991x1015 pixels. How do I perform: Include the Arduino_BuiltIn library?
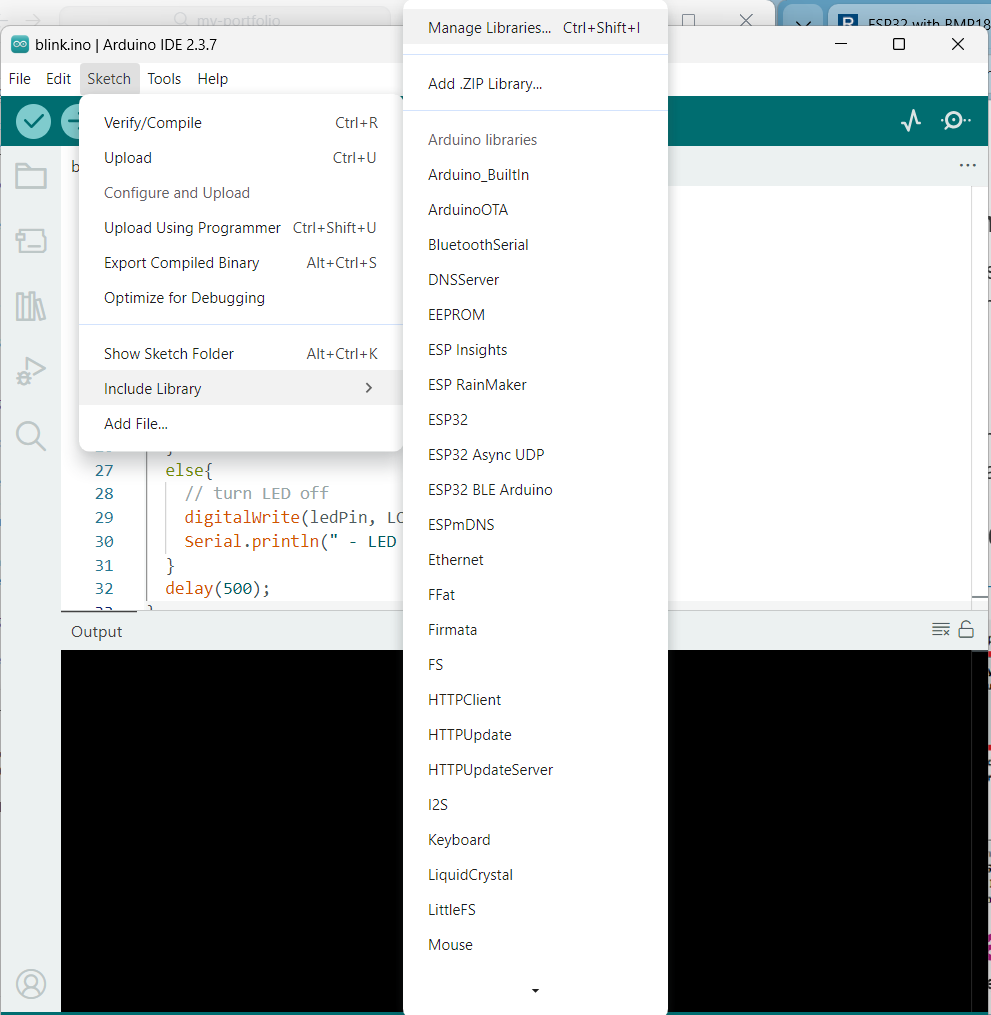pyautogui.click(x=535, y=175)
